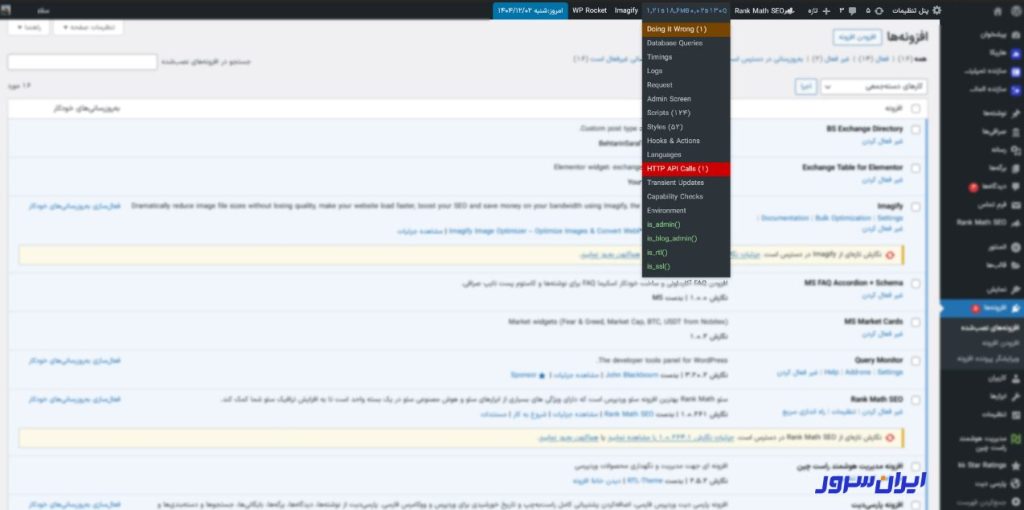Click the search installed plugins field
1024x510 pixels.
(82, 62)
